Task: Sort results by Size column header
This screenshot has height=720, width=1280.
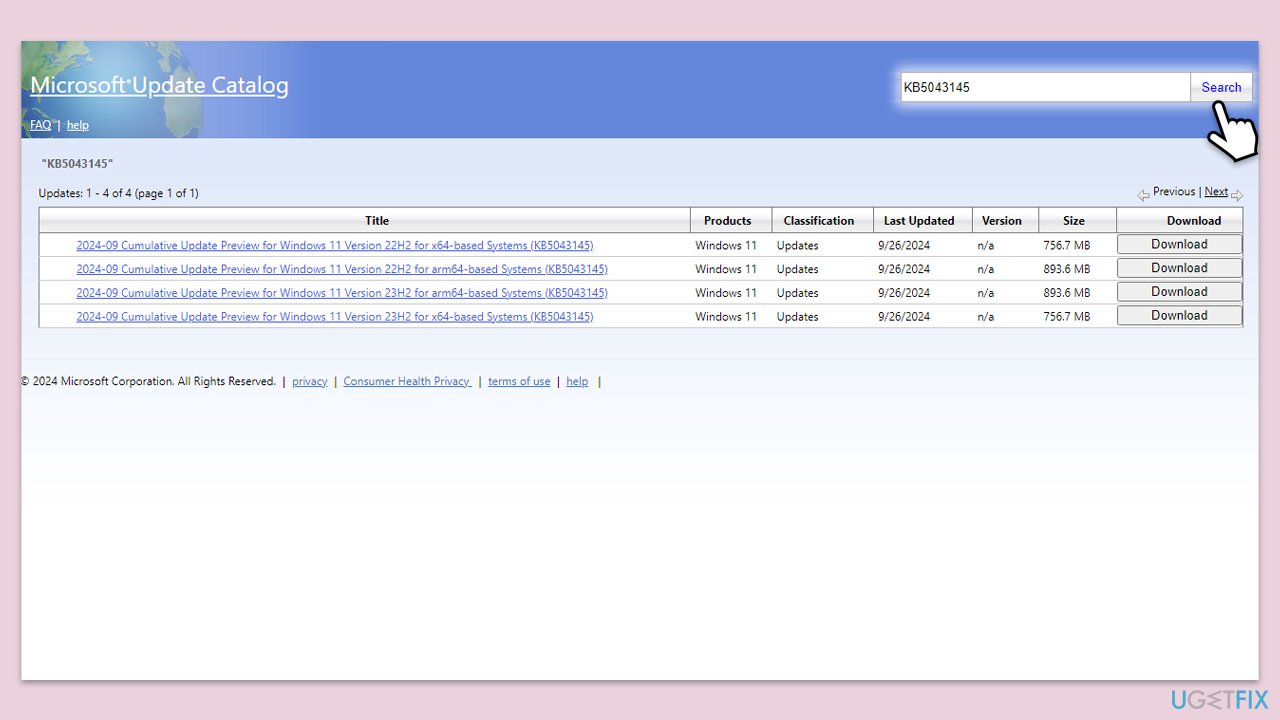Action: tap(1073, 221)
